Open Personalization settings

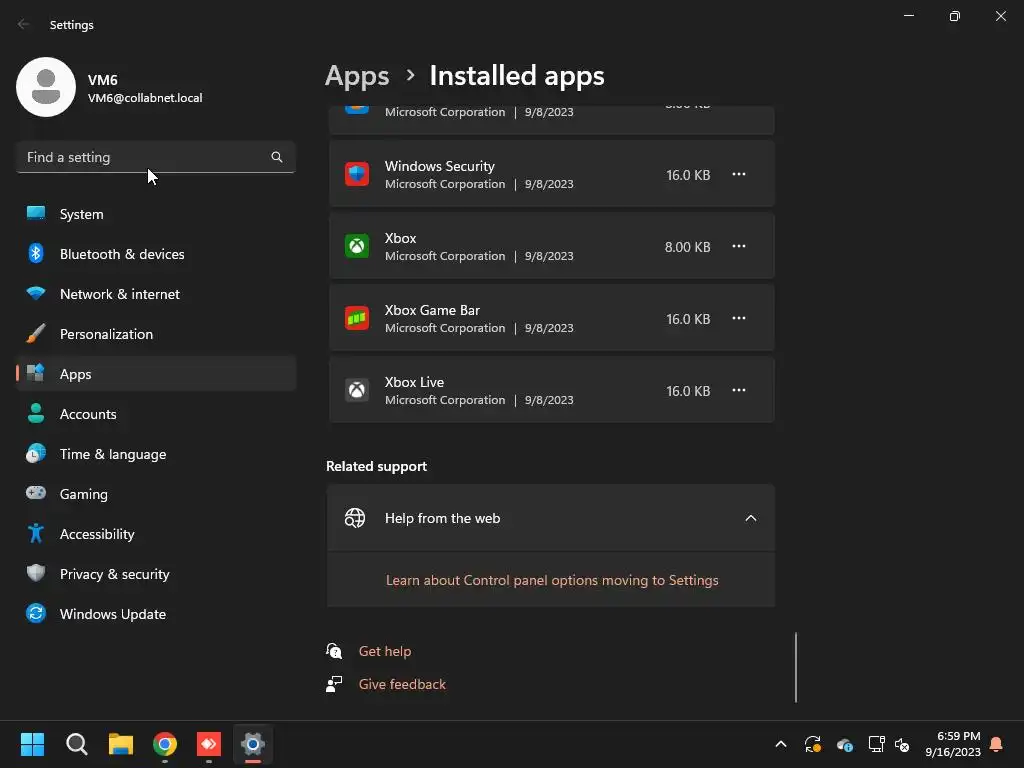[x=155, y=334]
